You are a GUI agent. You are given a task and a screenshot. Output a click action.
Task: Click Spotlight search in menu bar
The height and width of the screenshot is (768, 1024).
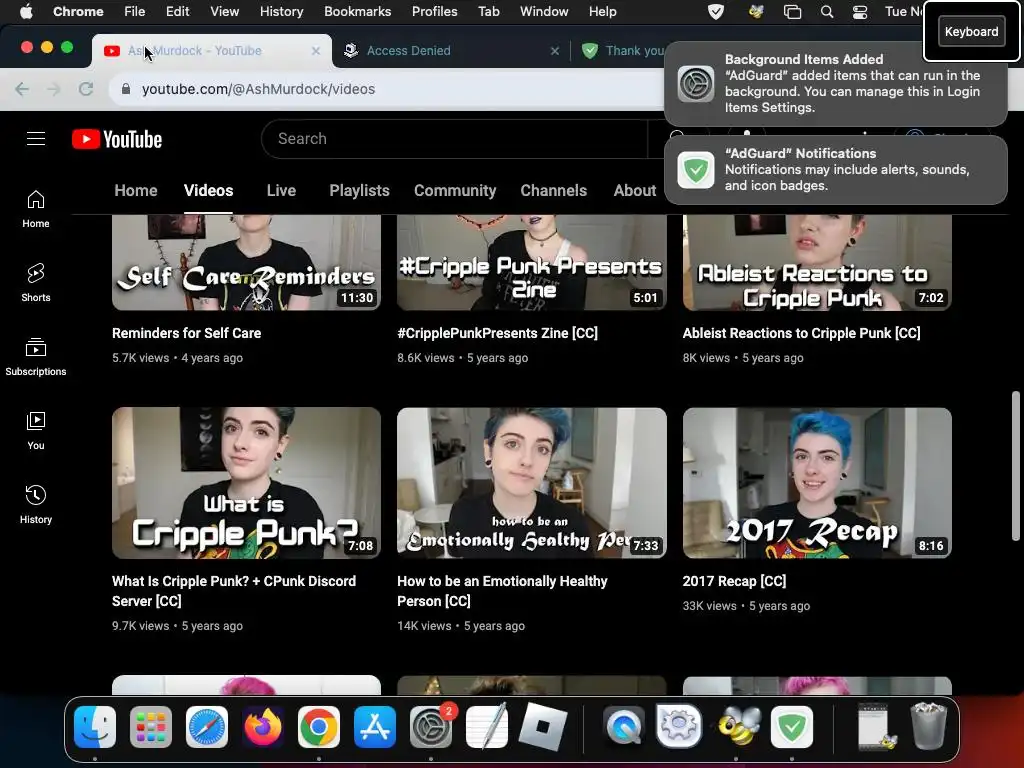tap(827, 12)
